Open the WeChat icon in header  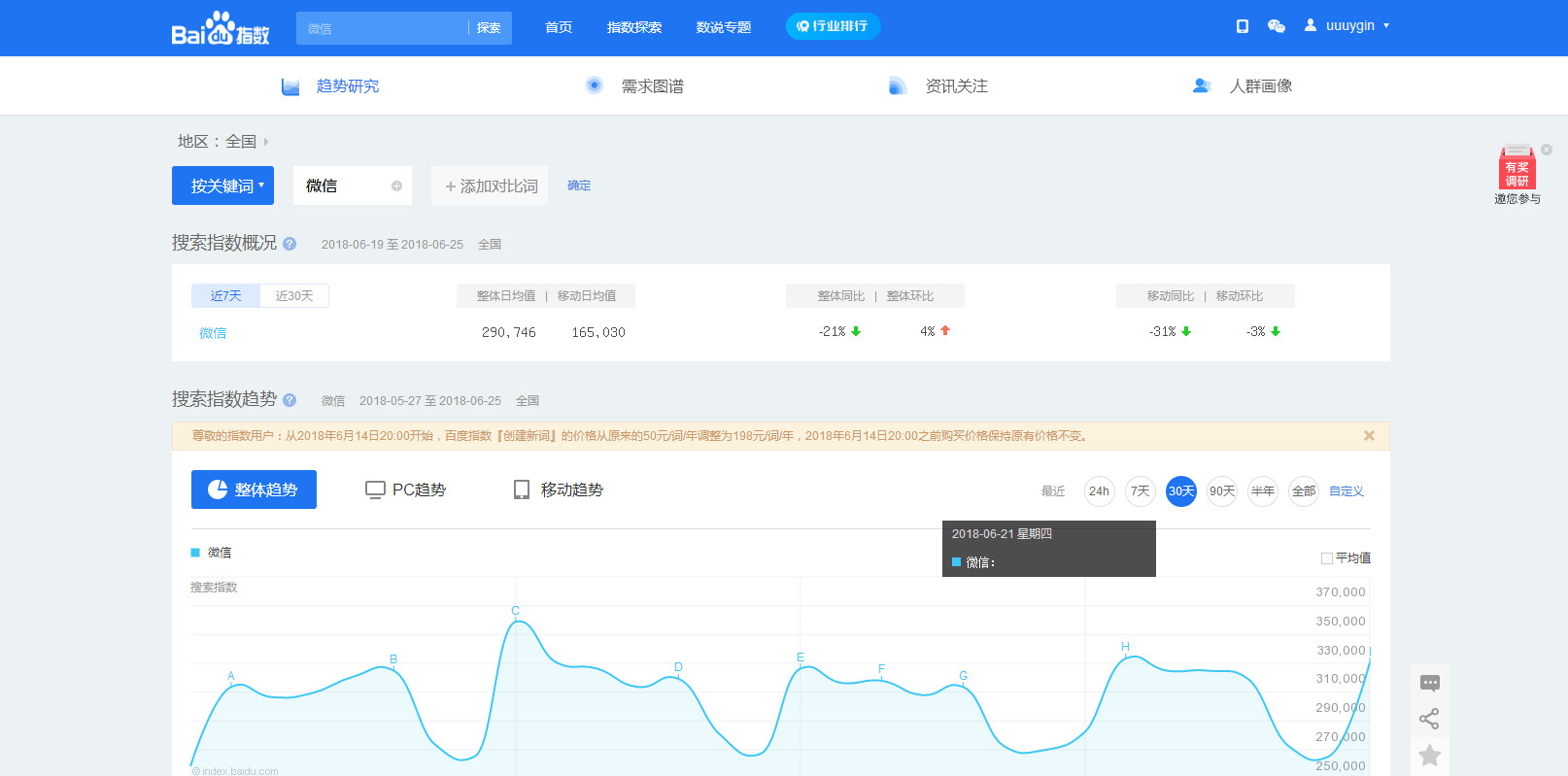1277,26
